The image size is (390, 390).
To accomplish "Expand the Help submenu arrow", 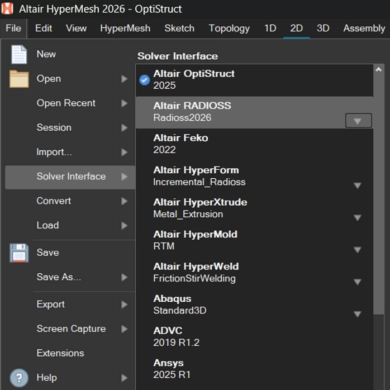I will (124, 378).
